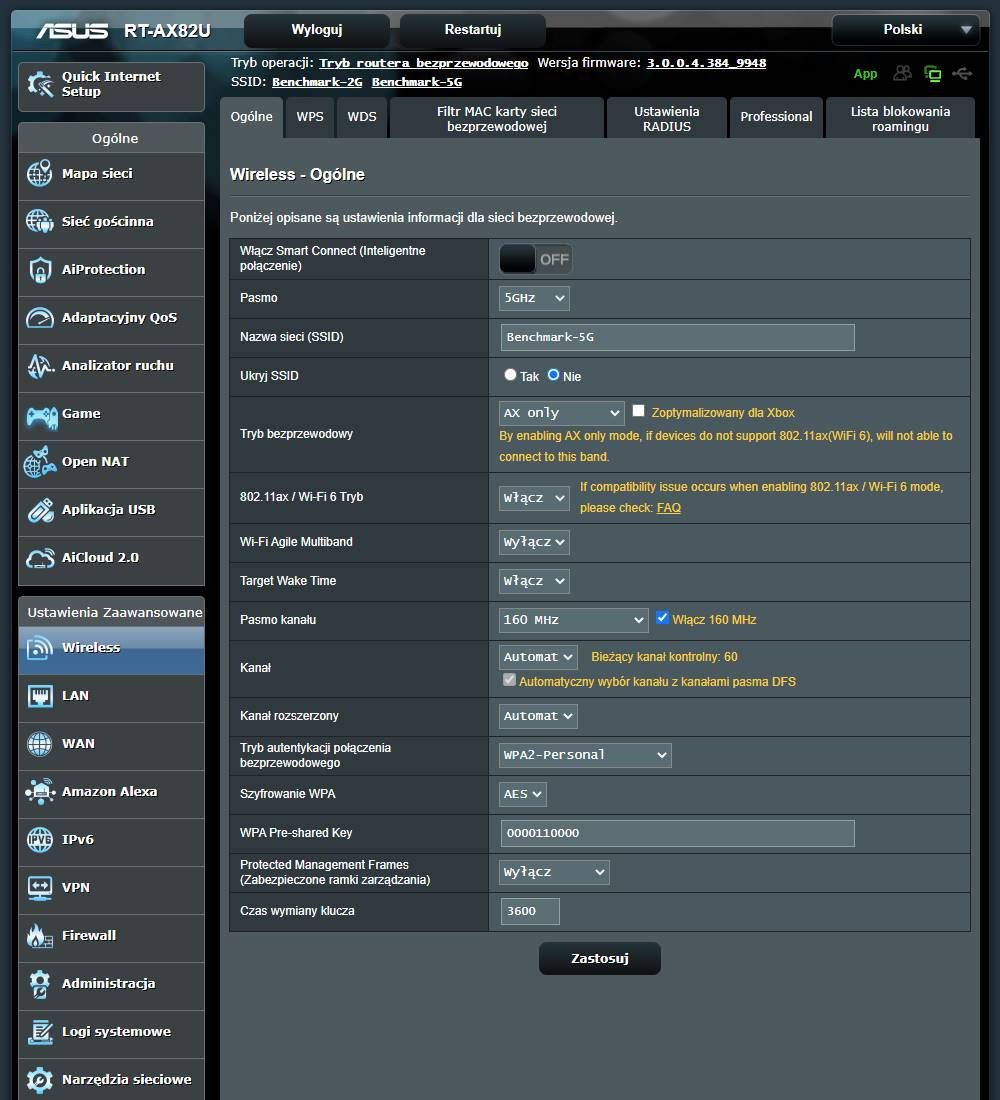
Task: Open the Szyfrowanie WPA AES dropdown
Action: pos(523,794)
